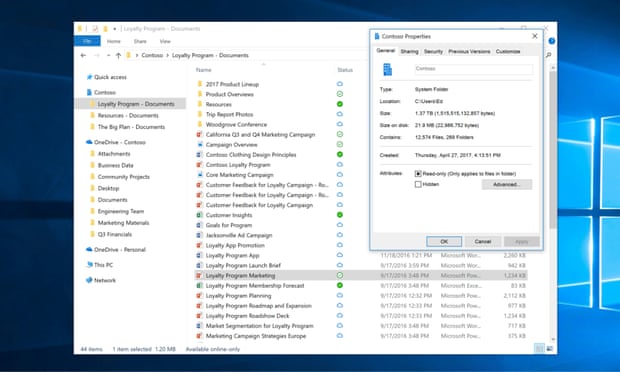Select the Jacksonville Ad Campaign file
The image size is (620, 372).
[239, 235]
